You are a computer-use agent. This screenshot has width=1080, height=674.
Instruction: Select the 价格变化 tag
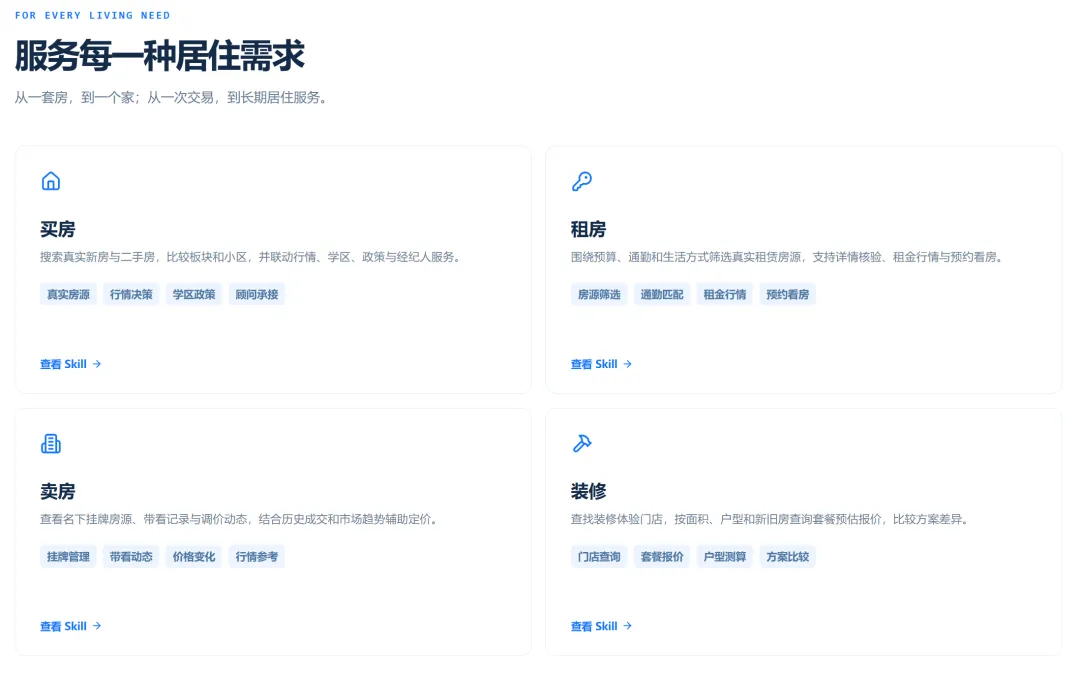[x=194, y=557]
